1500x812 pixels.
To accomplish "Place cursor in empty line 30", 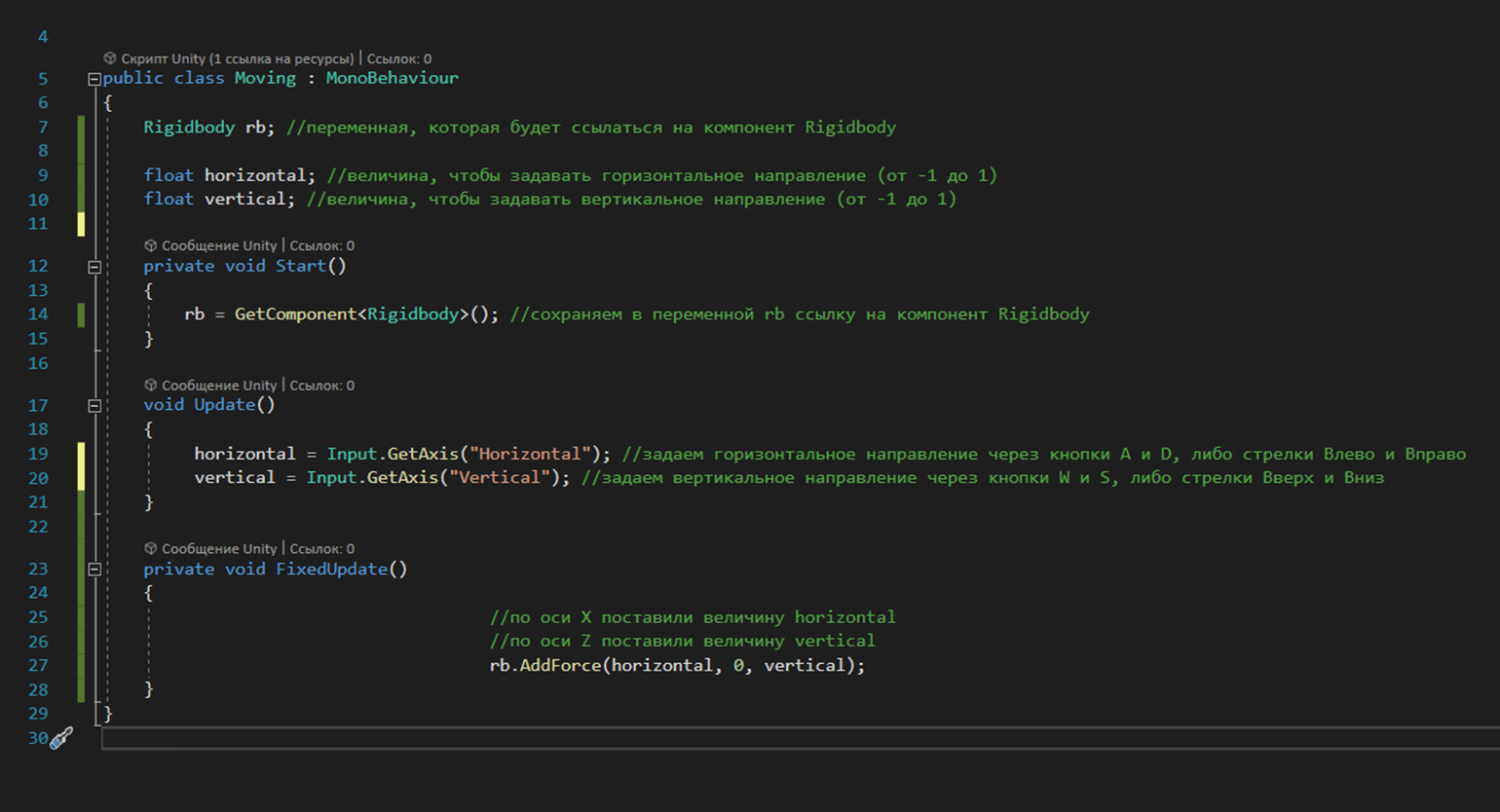I will [779, 738].
